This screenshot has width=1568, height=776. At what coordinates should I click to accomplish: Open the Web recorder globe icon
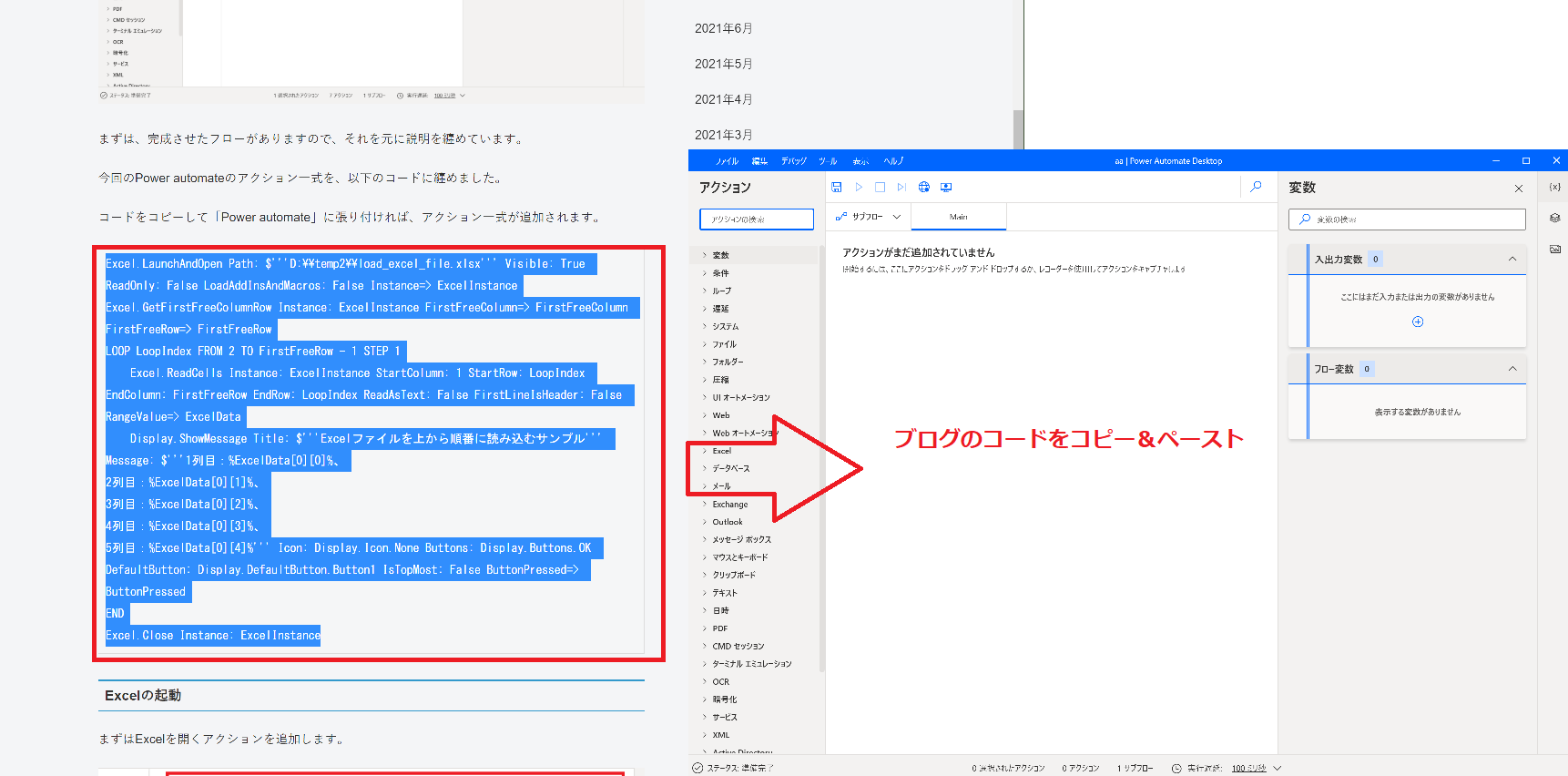pyautogui.click(x=924, y=187)
